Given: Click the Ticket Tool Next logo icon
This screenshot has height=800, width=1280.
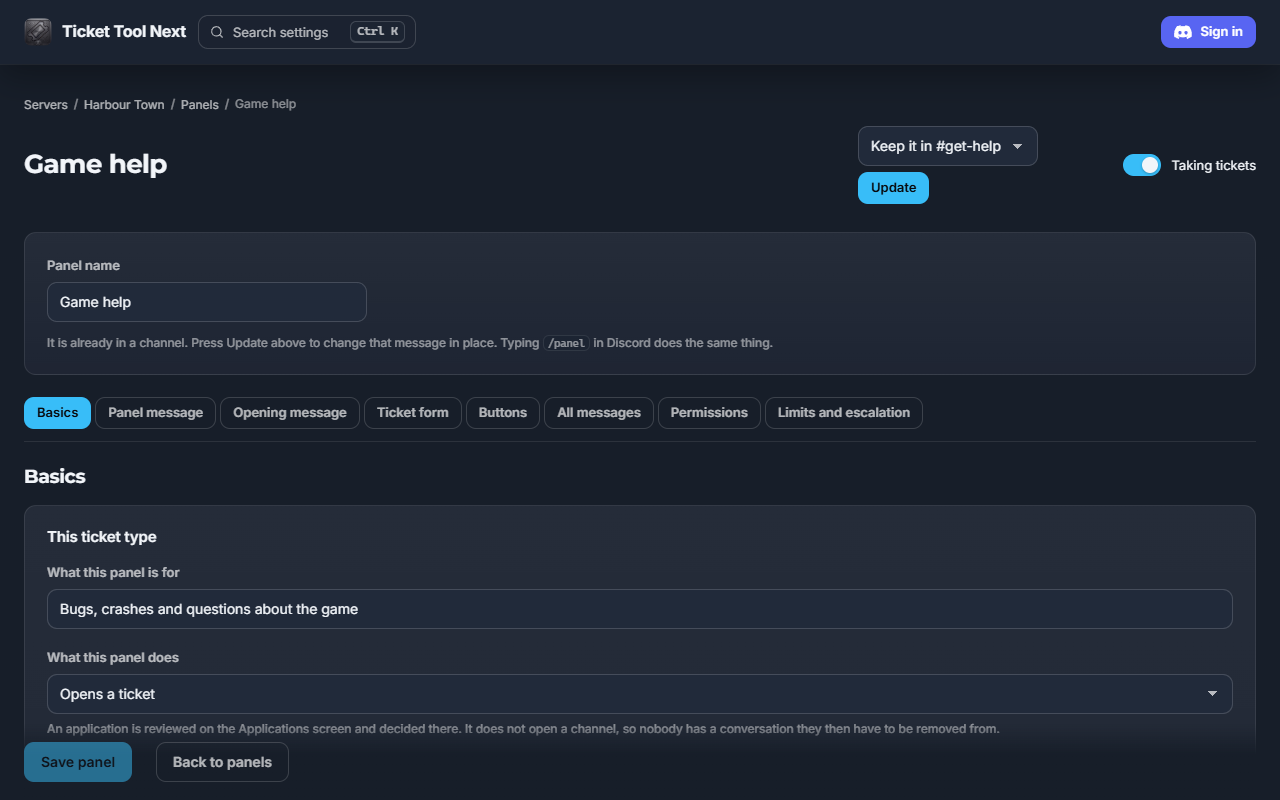Looking at the screenshot, I should (x=38, y=32).
